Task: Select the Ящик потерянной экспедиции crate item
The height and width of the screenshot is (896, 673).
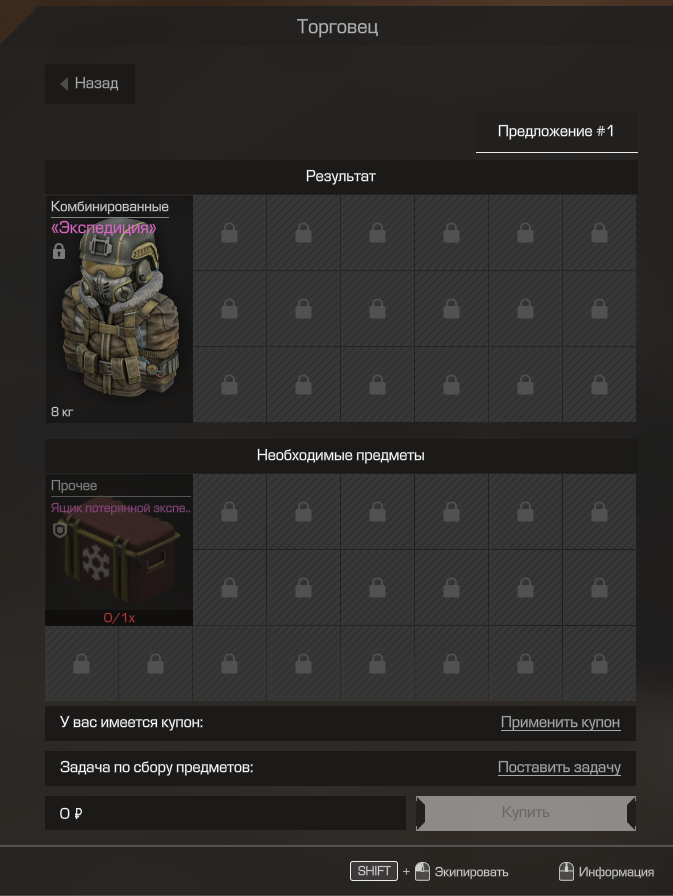Action: coord(119,550)
